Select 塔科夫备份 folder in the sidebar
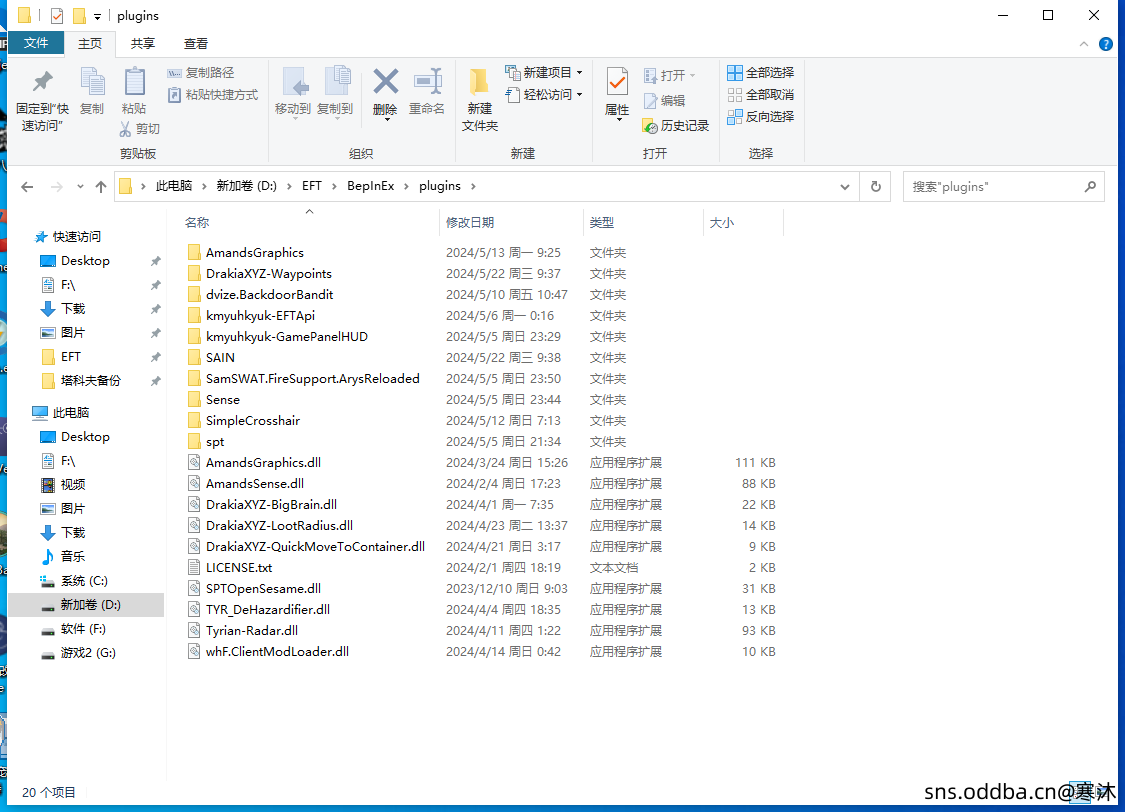The height and width of the screenshot is (812, 1125). 90,380
